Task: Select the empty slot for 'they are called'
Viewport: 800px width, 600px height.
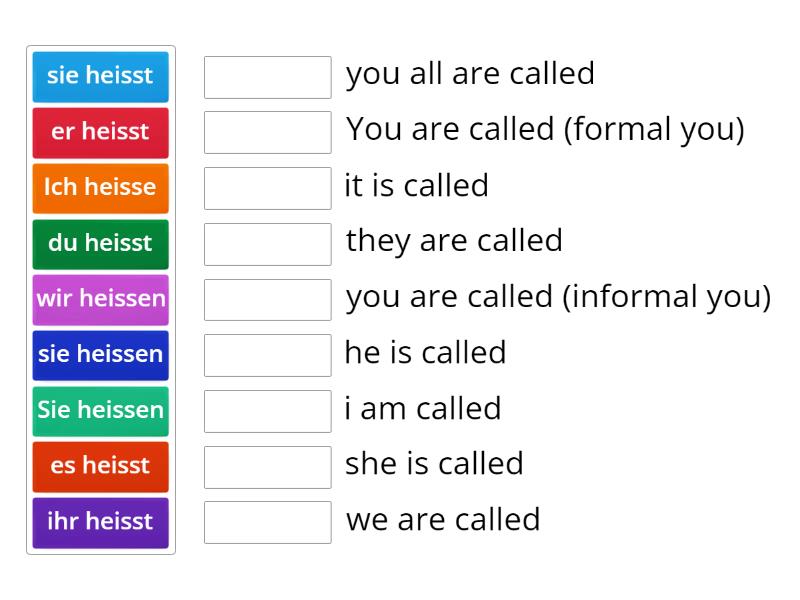Action: [267, 242]
